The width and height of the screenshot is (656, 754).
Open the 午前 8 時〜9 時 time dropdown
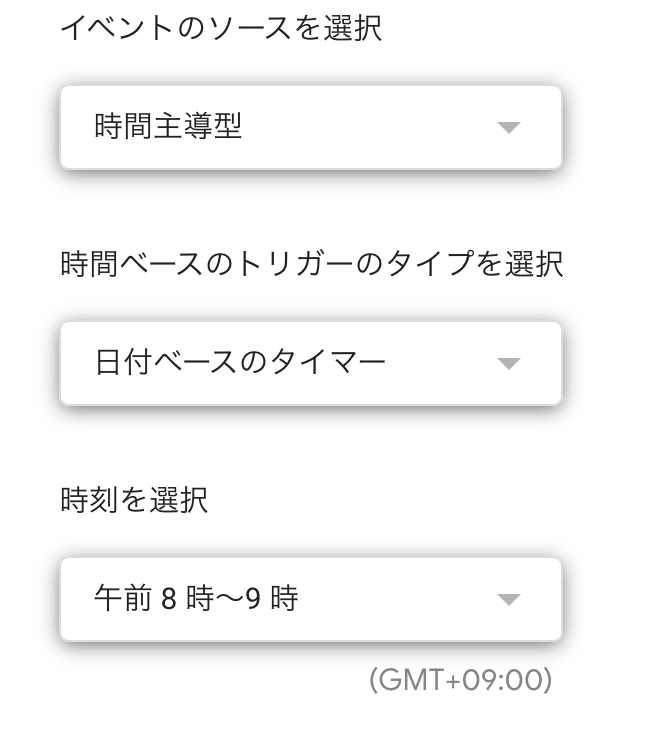pyautogui.click(x=310, y=599)
